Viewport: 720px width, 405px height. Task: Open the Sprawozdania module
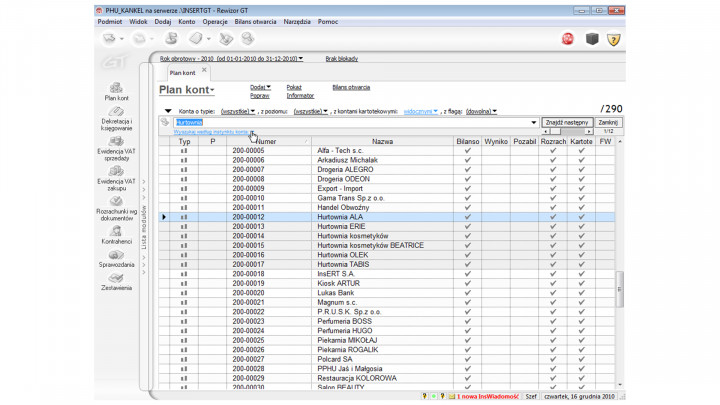coord(116,262)
